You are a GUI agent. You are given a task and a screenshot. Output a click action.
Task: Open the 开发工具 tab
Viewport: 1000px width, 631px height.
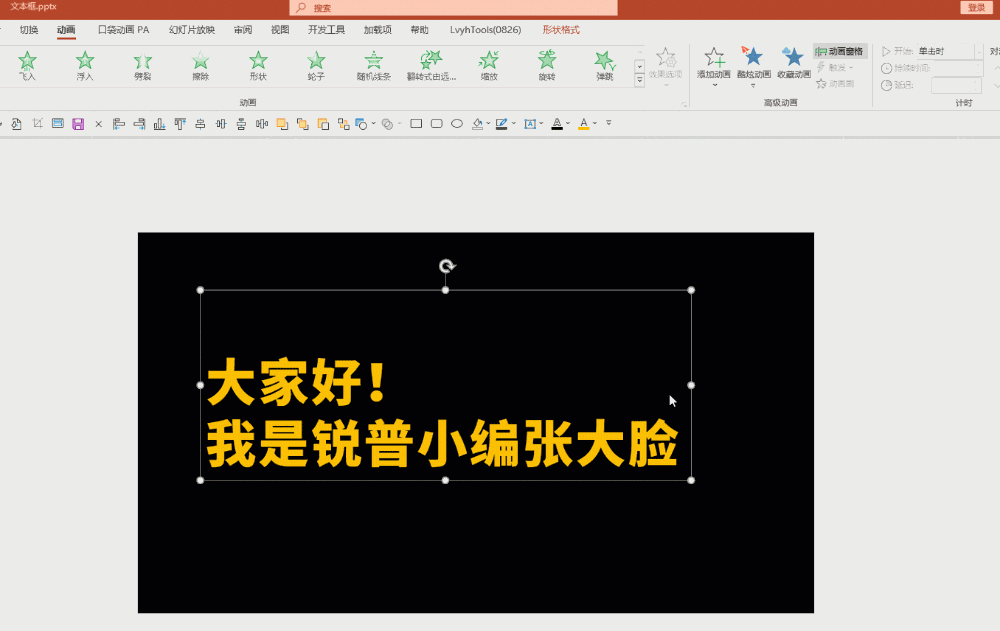[x=326, y=30]
